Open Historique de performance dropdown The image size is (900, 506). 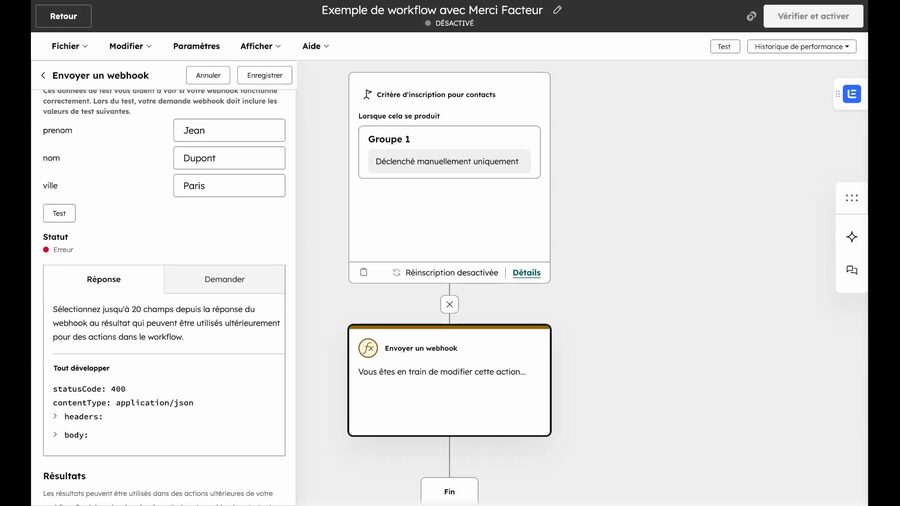pyautogui.click(x=801, y=46)
